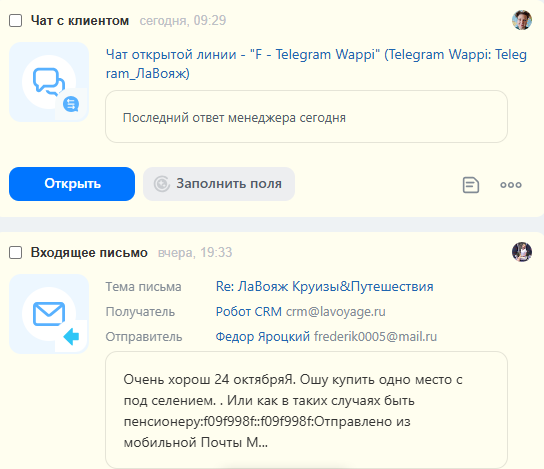
Task: Click the sender link 'Федор Яроцкий'
Action: (263, 336)
